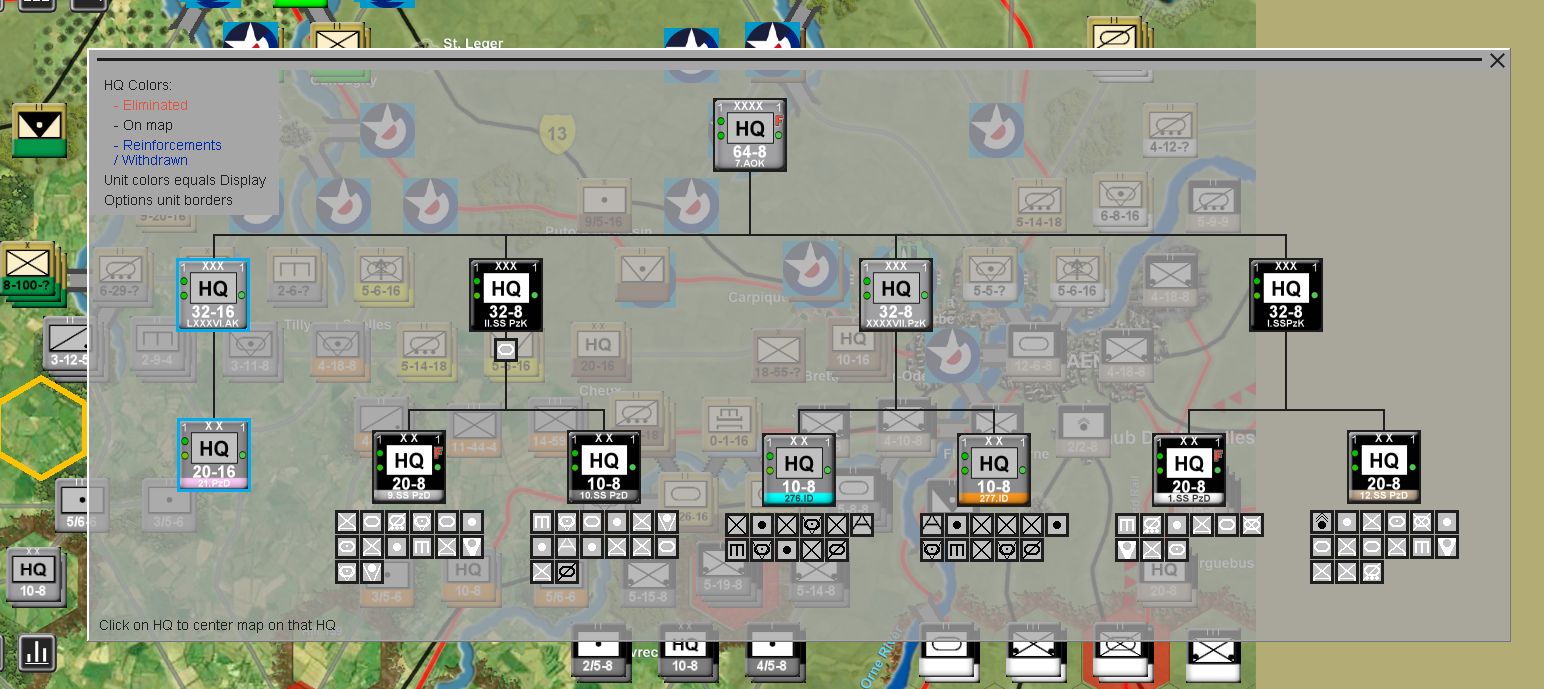Click the 'HQ Colors:' legend heading
Viewport: 1544px width, 689px height.
138,85
